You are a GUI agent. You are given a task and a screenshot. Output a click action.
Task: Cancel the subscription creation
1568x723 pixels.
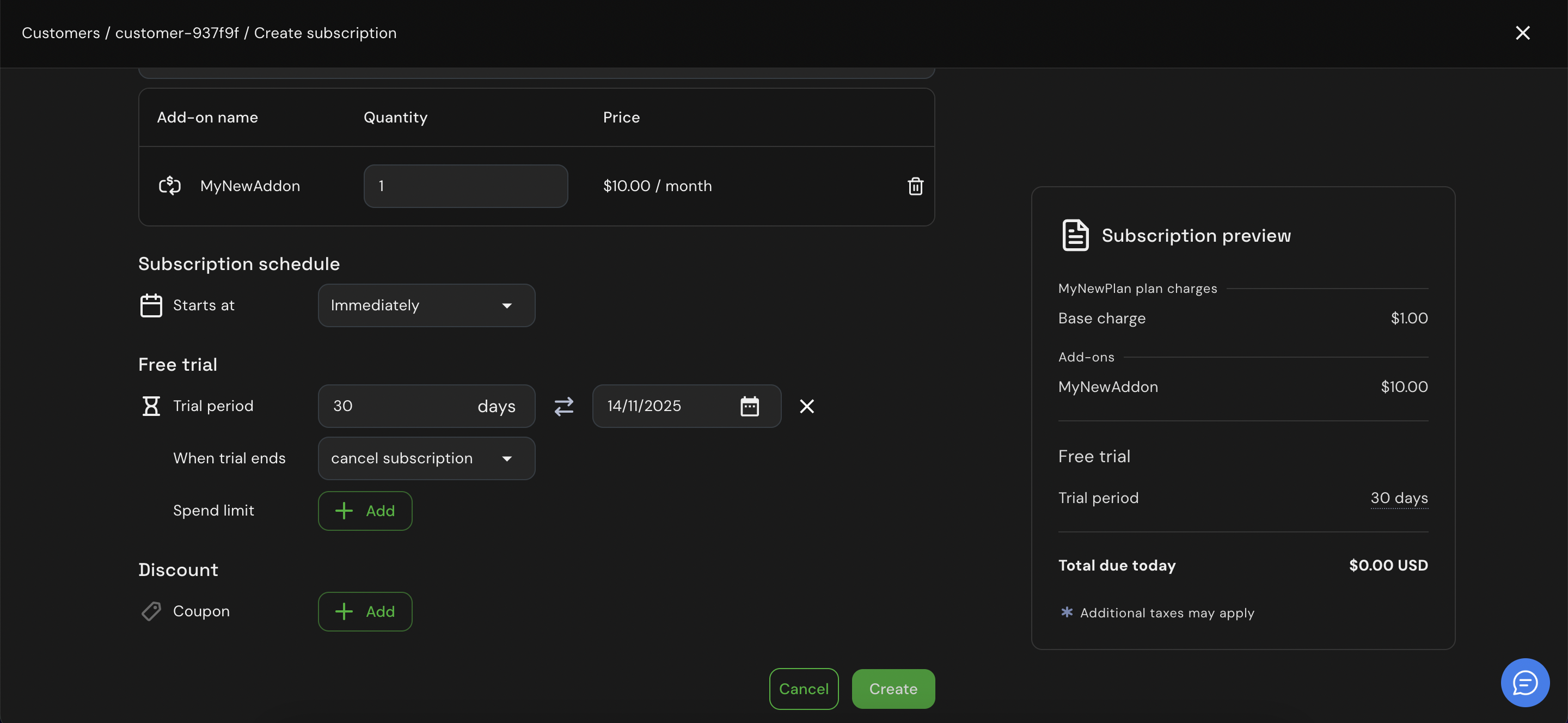[804, 689]
